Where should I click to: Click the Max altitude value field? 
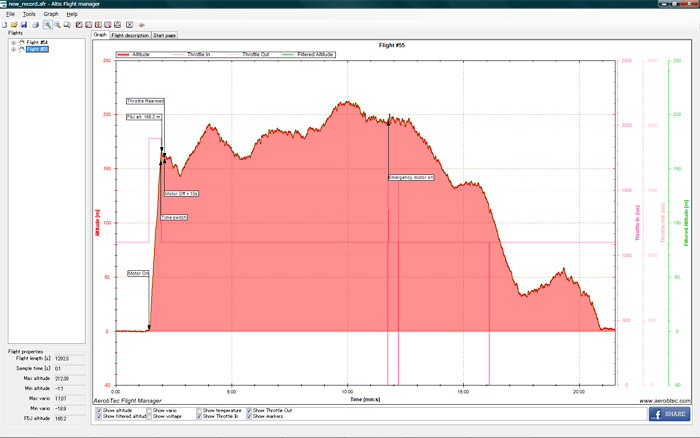click(69, 379)
